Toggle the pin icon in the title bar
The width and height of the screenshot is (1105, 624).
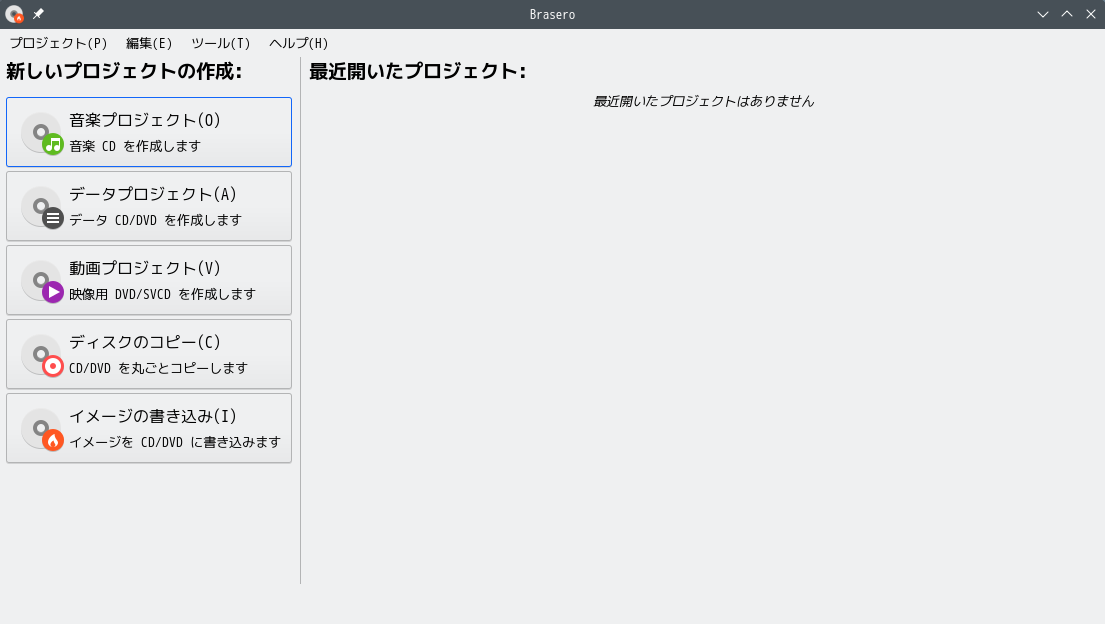coord(38,14)
